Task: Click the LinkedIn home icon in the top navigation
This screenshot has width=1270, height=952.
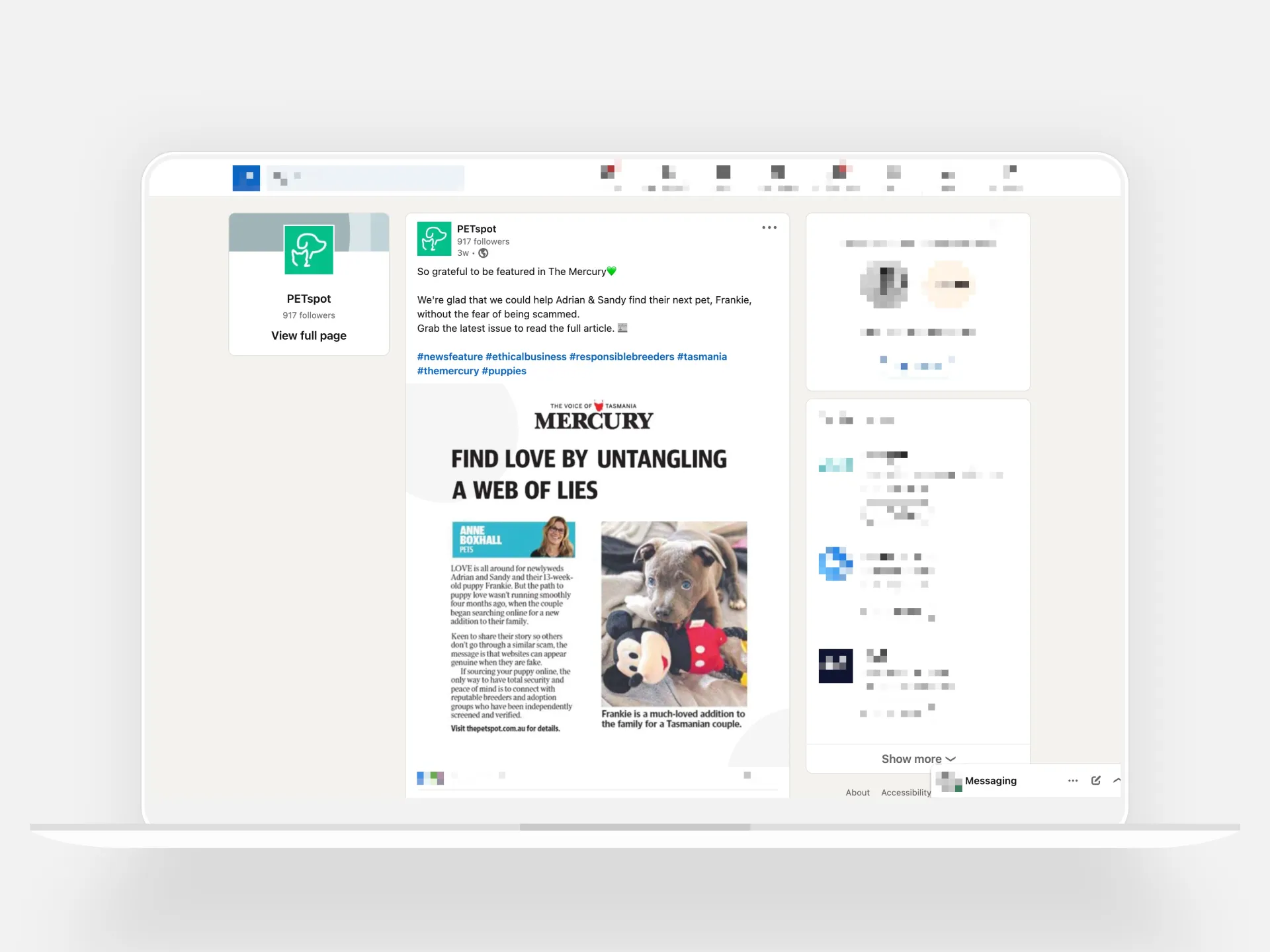Action: [x=245, y=178]
